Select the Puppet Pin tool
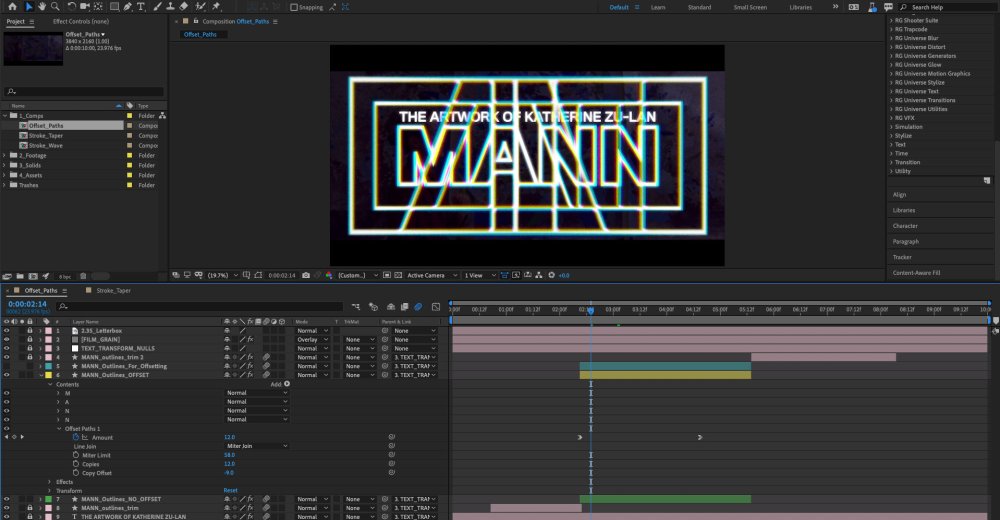 tap(216, 6)
